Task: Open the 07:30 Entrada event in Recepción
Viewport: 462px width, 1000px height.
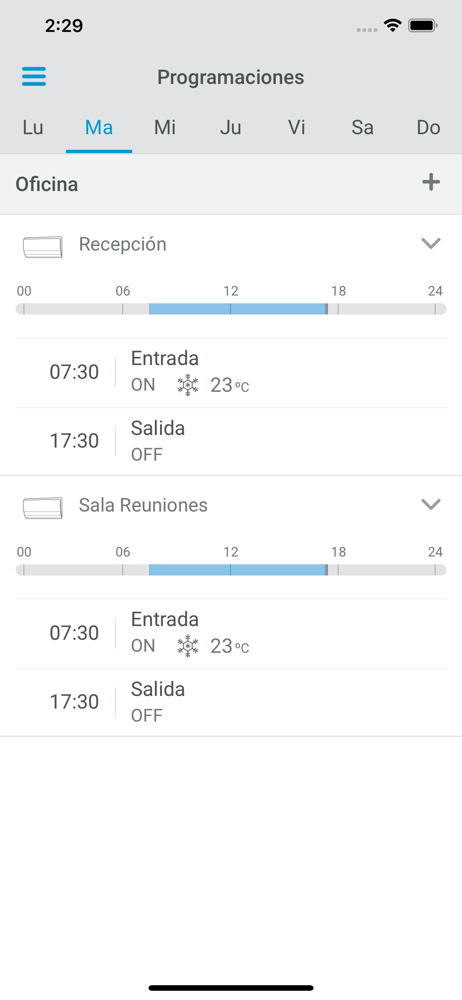Action: pyautogui.click(x=231, y=372)
